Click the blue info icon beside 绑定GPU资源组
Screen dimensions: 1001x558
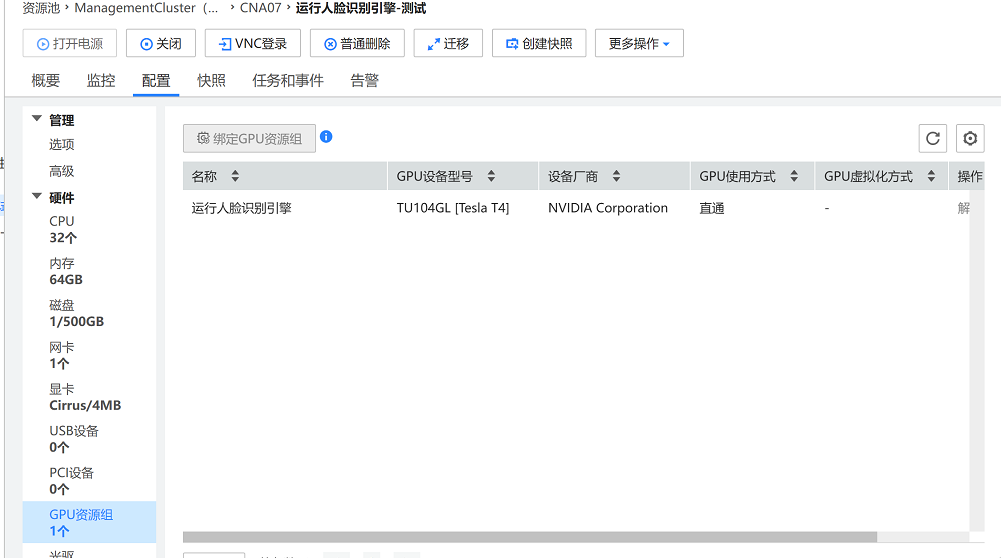[326, 137]
